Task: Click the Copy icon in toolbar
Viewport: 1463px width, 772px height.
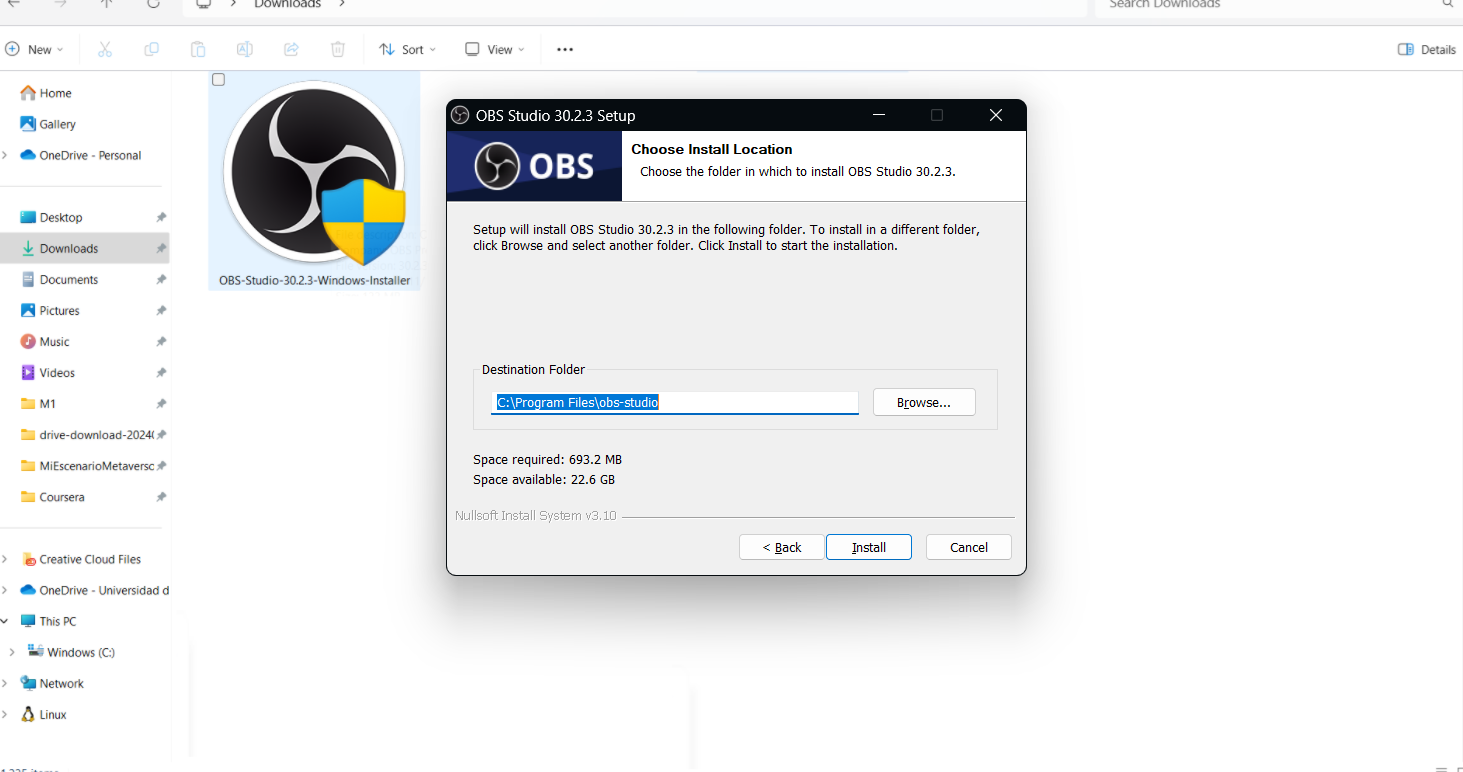Action: (x=151, y=49)
